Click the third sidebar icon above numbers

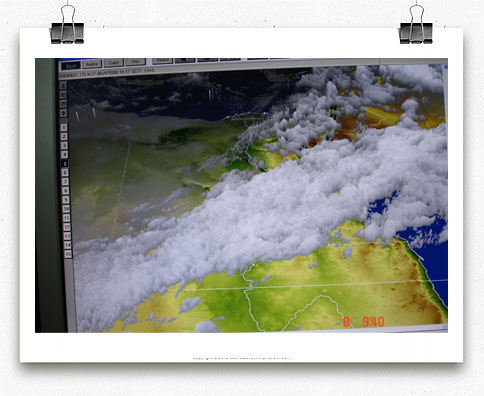[63, 104]
